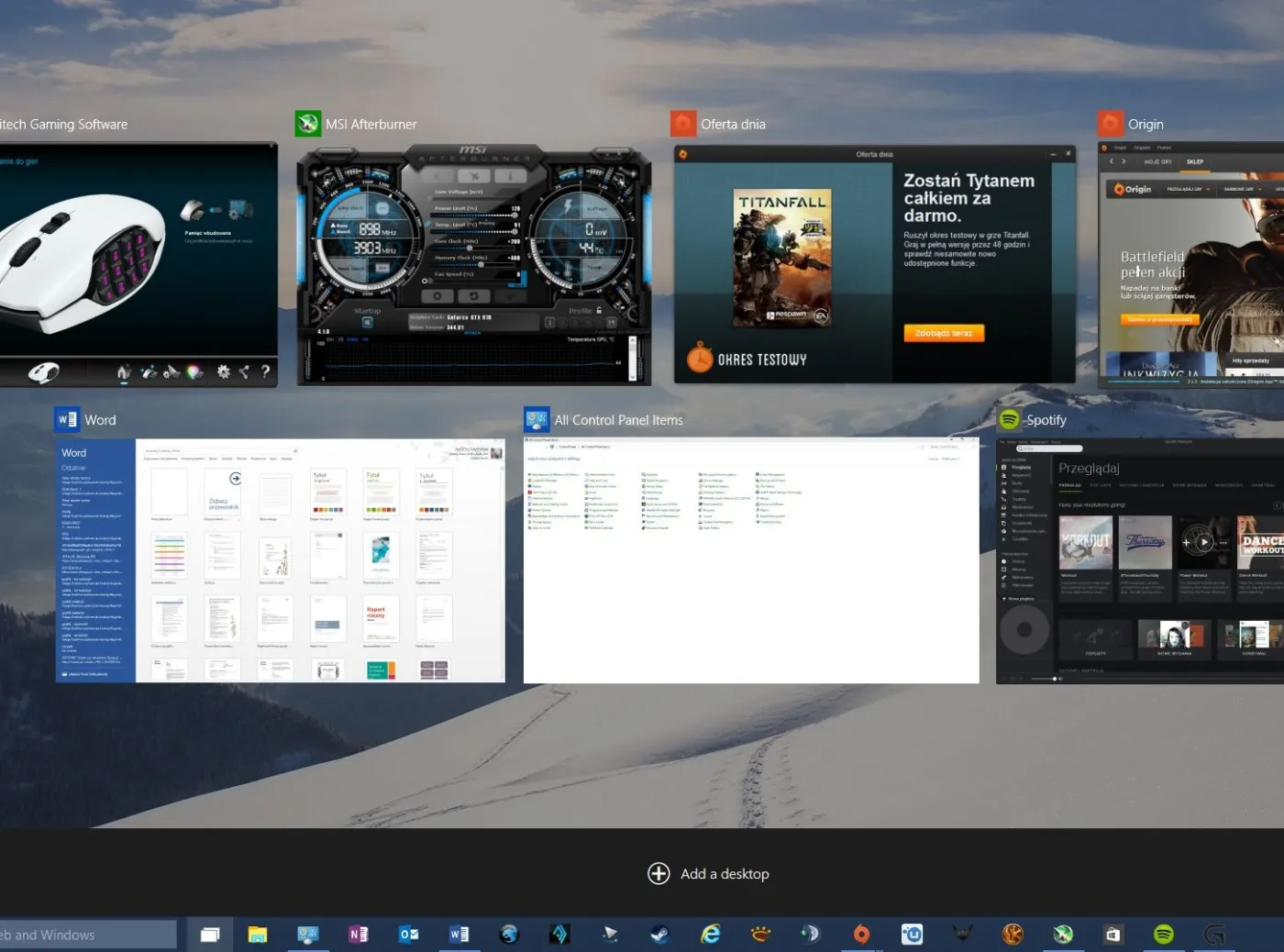Open Outlook from the taskbar

(x=409, y=935)
